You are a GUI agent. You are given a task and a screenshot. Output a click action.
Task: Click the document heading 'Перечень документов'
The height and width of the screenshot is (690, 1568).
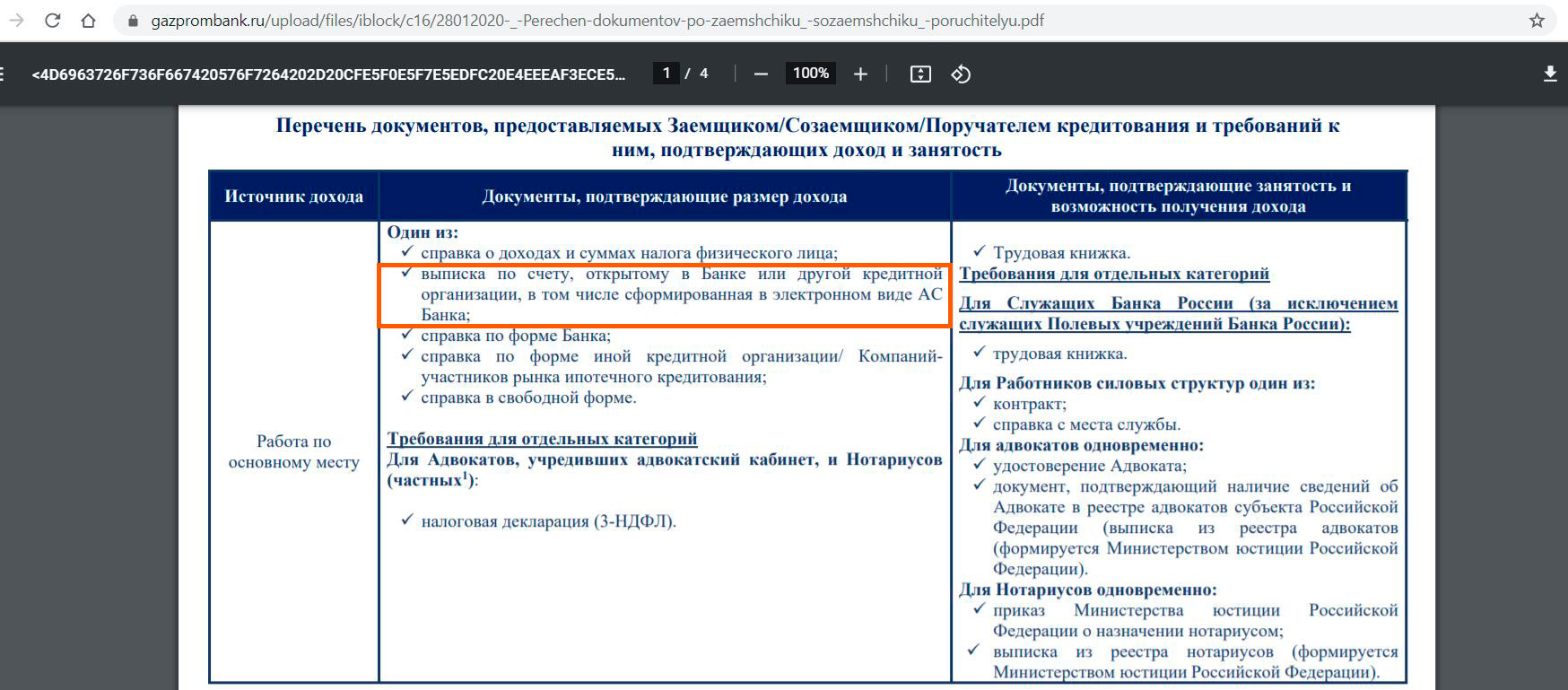(807, 137)
